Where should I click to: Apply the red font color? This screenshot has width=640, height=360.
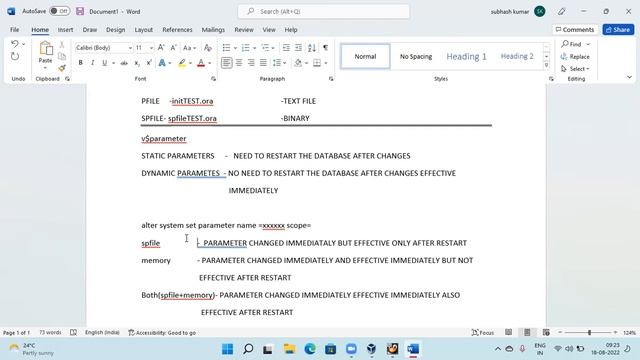click(x=201, y=63)
